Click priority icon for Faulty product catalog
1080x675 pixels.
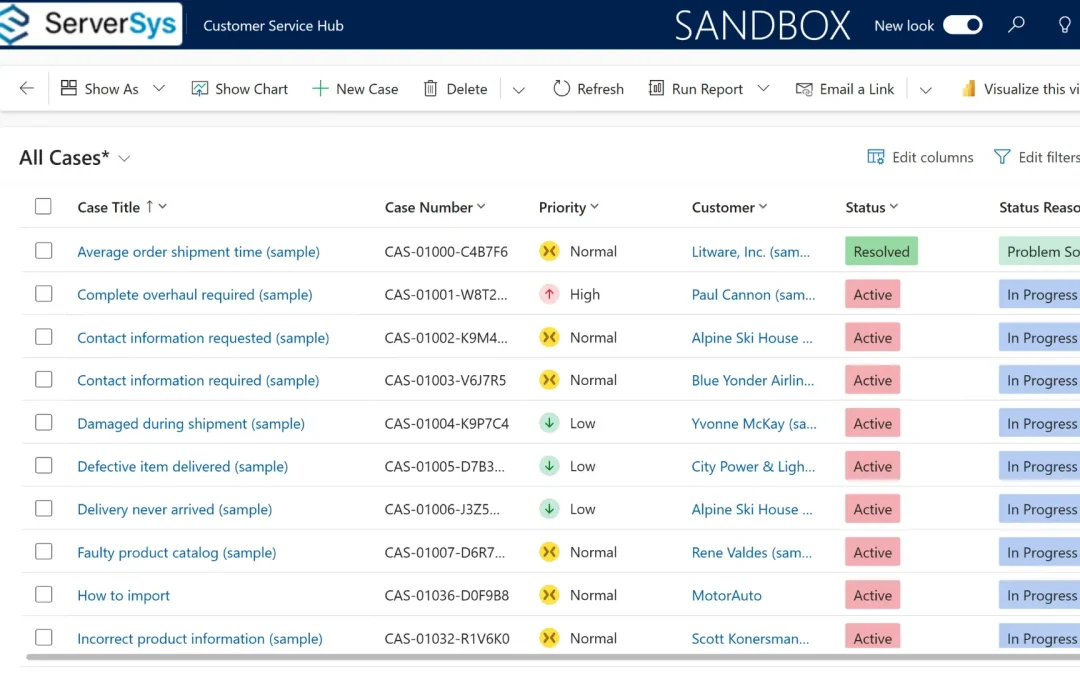(x=549, y=552)
